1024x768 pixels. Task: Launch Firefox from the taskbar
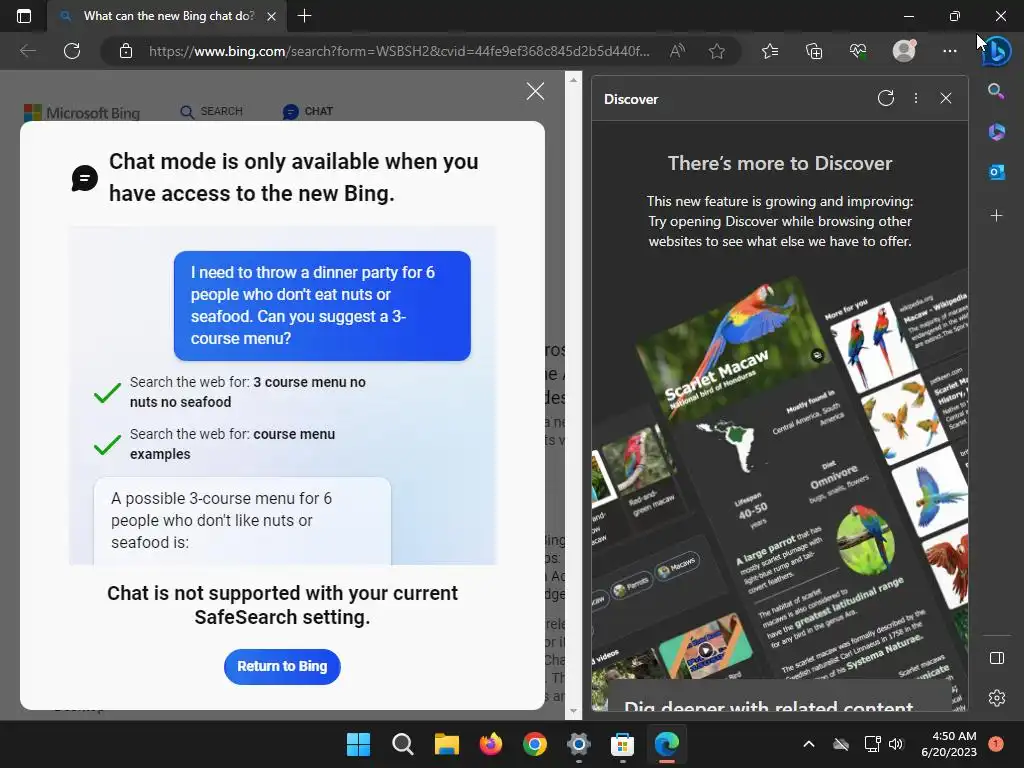[490, 744]
